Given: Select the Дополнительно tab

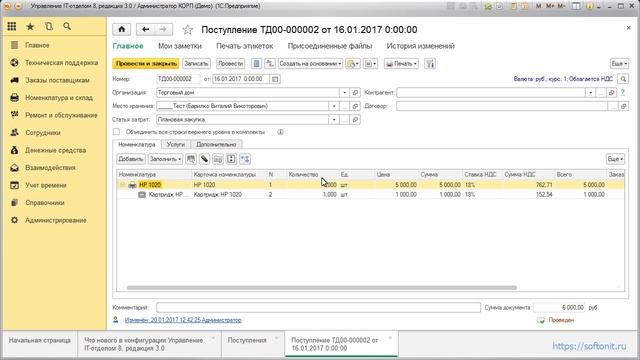Looking at the screenshot, I should [x=216, y=144].
